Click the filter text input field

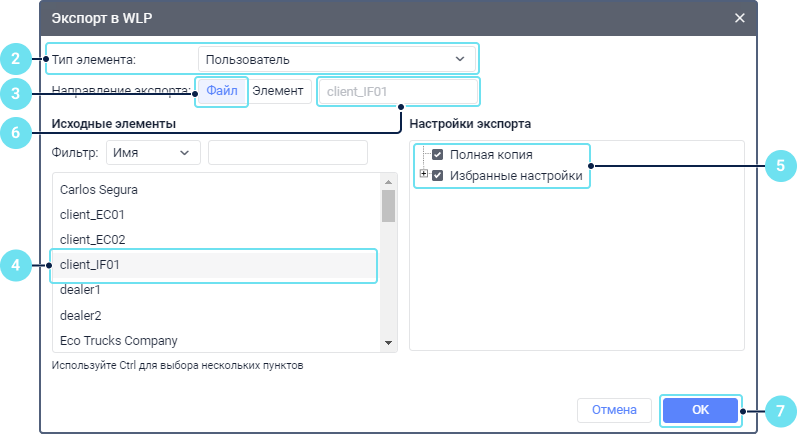[x=287, y=152]
